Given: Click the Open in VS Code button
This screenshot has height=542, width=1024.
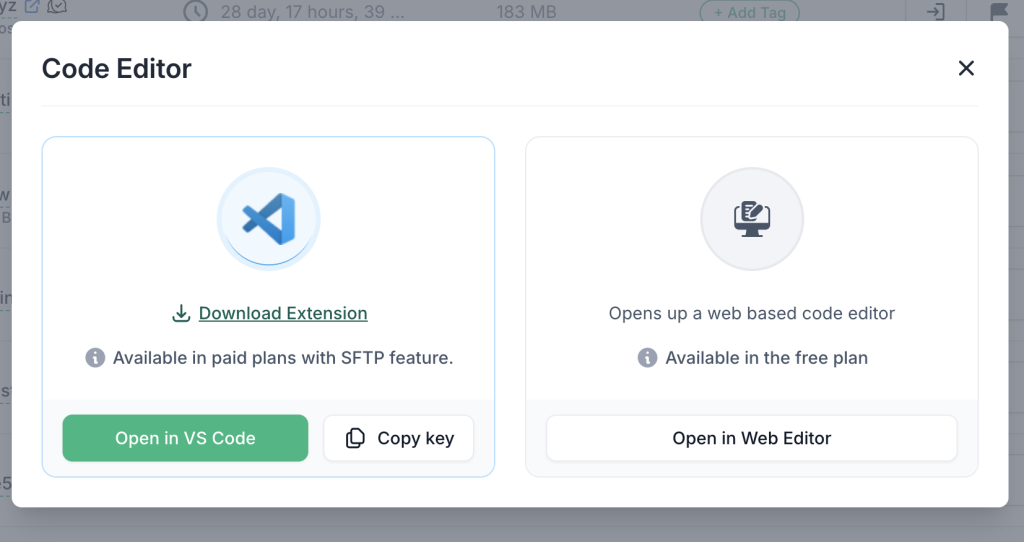Looking at the screenshot, I should pos(185,438).
